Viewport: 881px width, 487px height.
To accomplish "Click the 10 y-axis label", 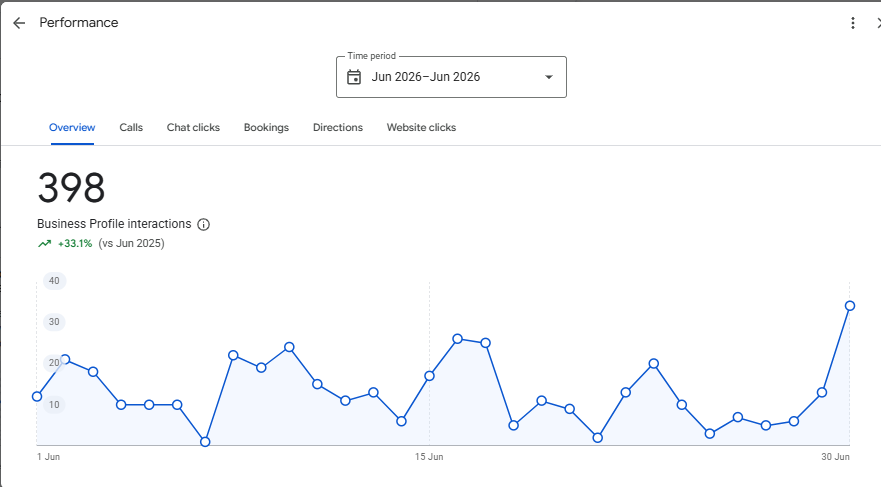I will tap(54, 404).
